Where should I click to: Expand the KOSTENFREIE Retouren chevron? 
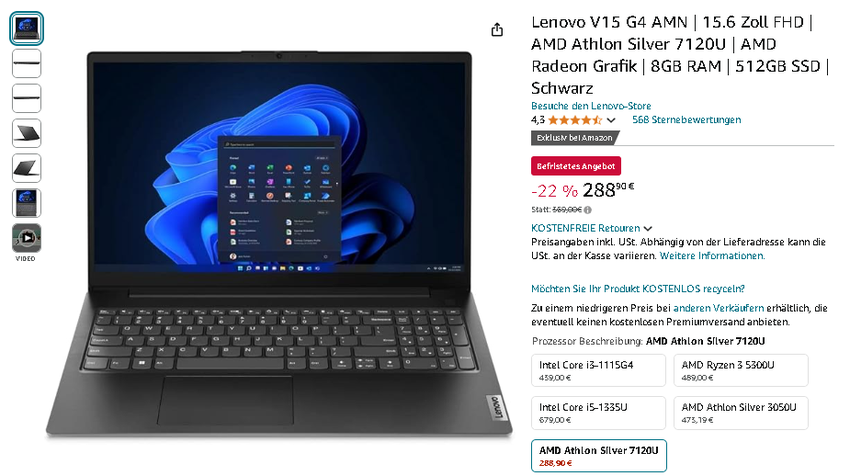tap(647, 229)
